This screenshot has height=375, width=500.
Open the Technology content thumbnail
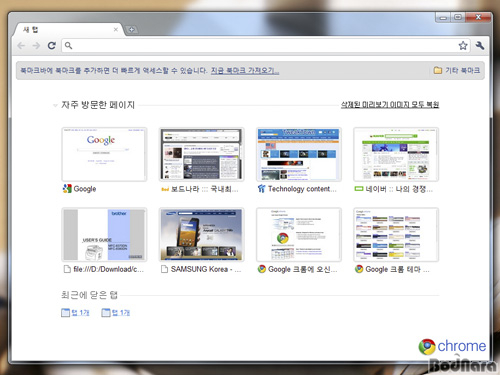click(299, 154)
